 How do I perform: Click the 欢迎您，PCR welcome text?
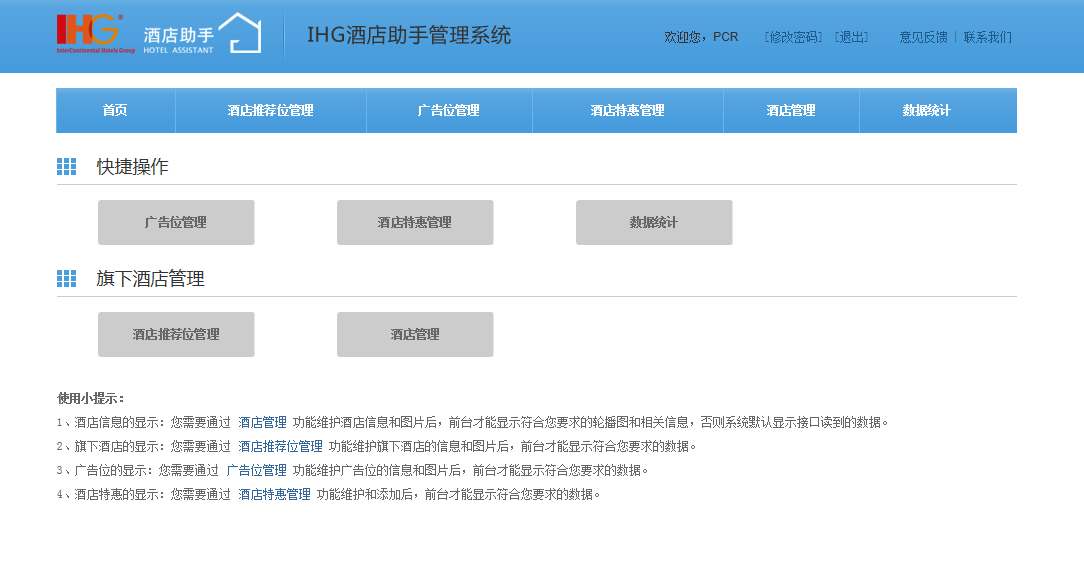[701, 37]
